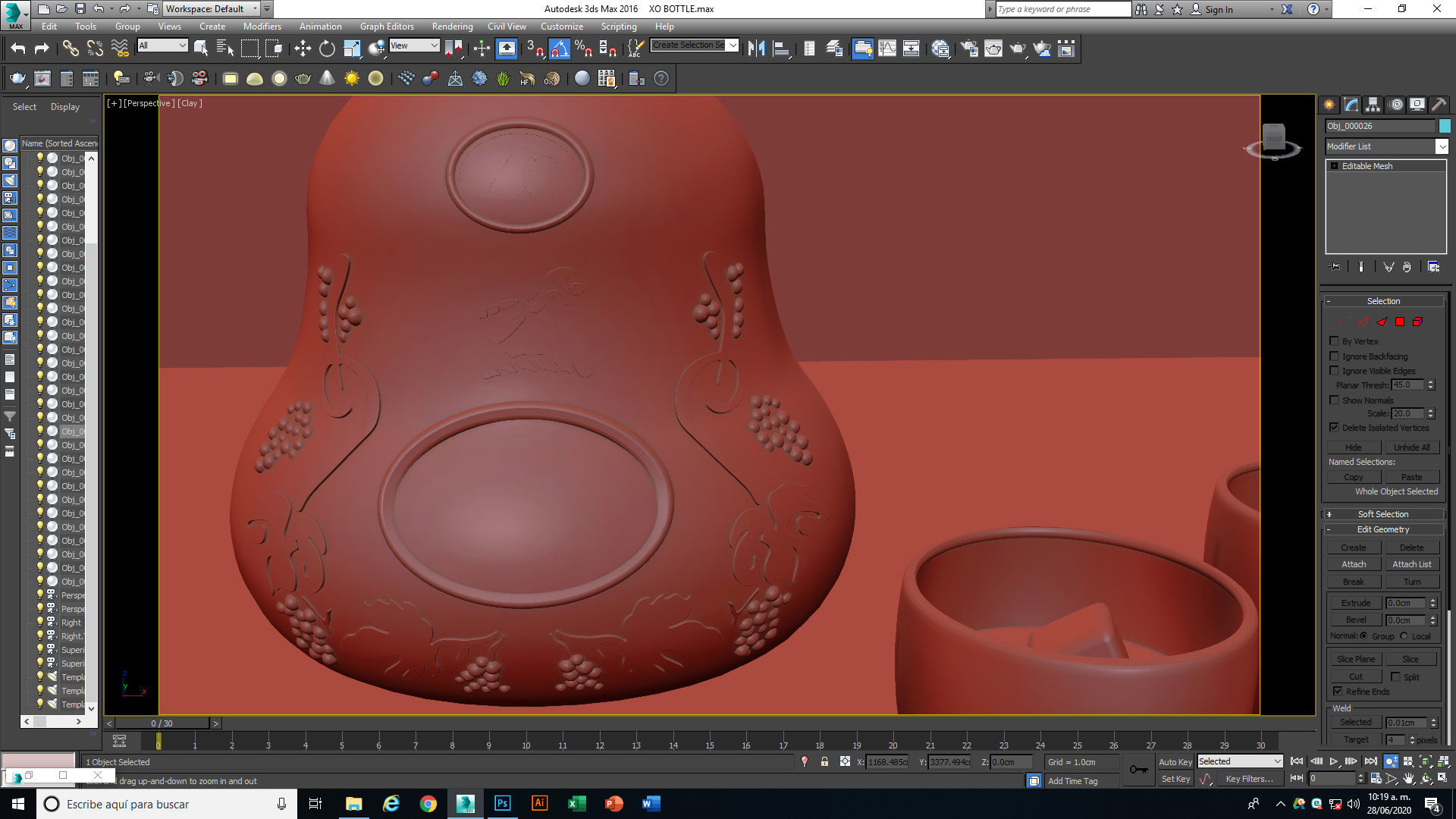Undo the last action

point(18,49)
